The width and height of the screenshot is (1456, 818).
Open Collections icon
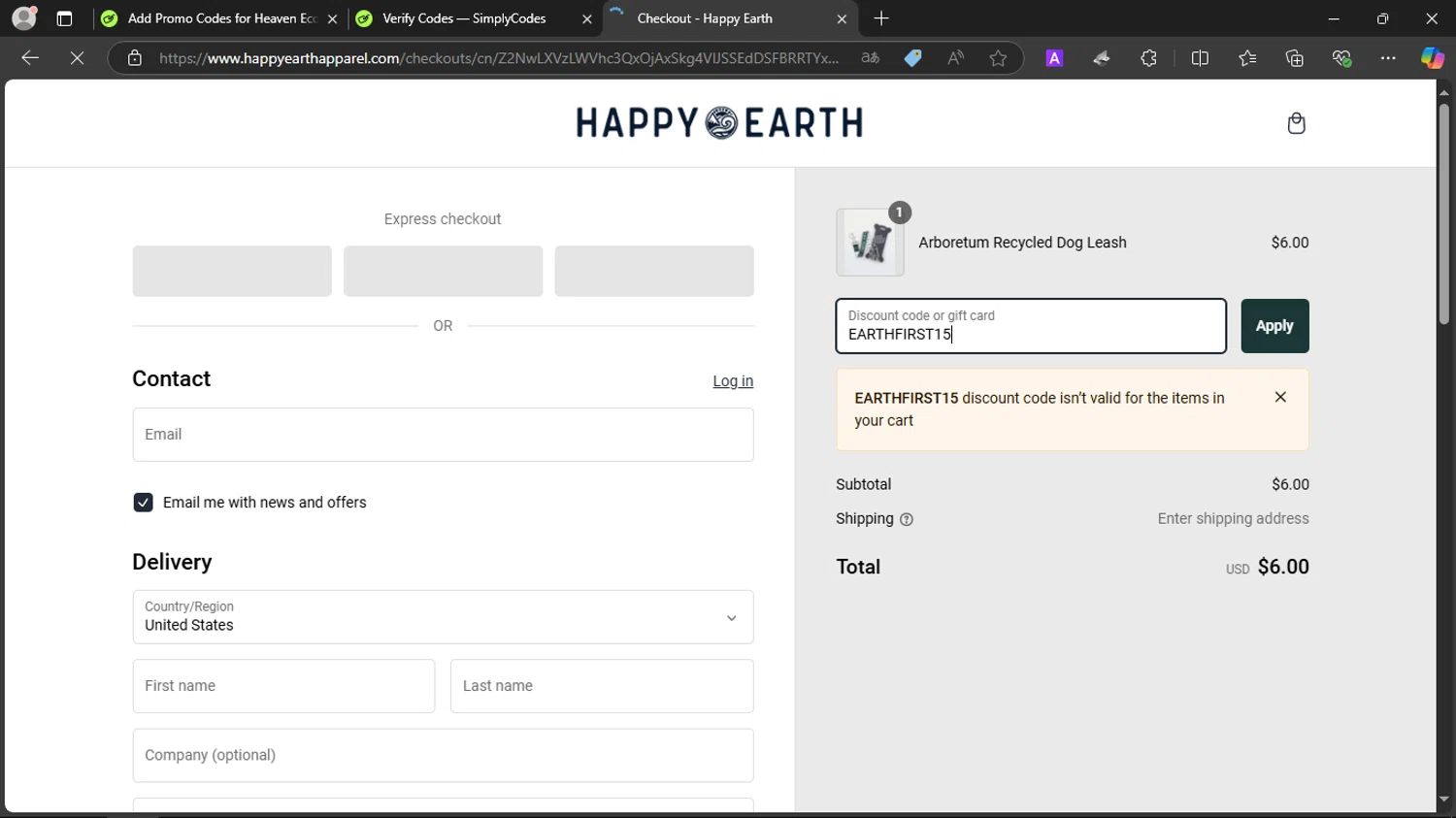pos(1294,58)
